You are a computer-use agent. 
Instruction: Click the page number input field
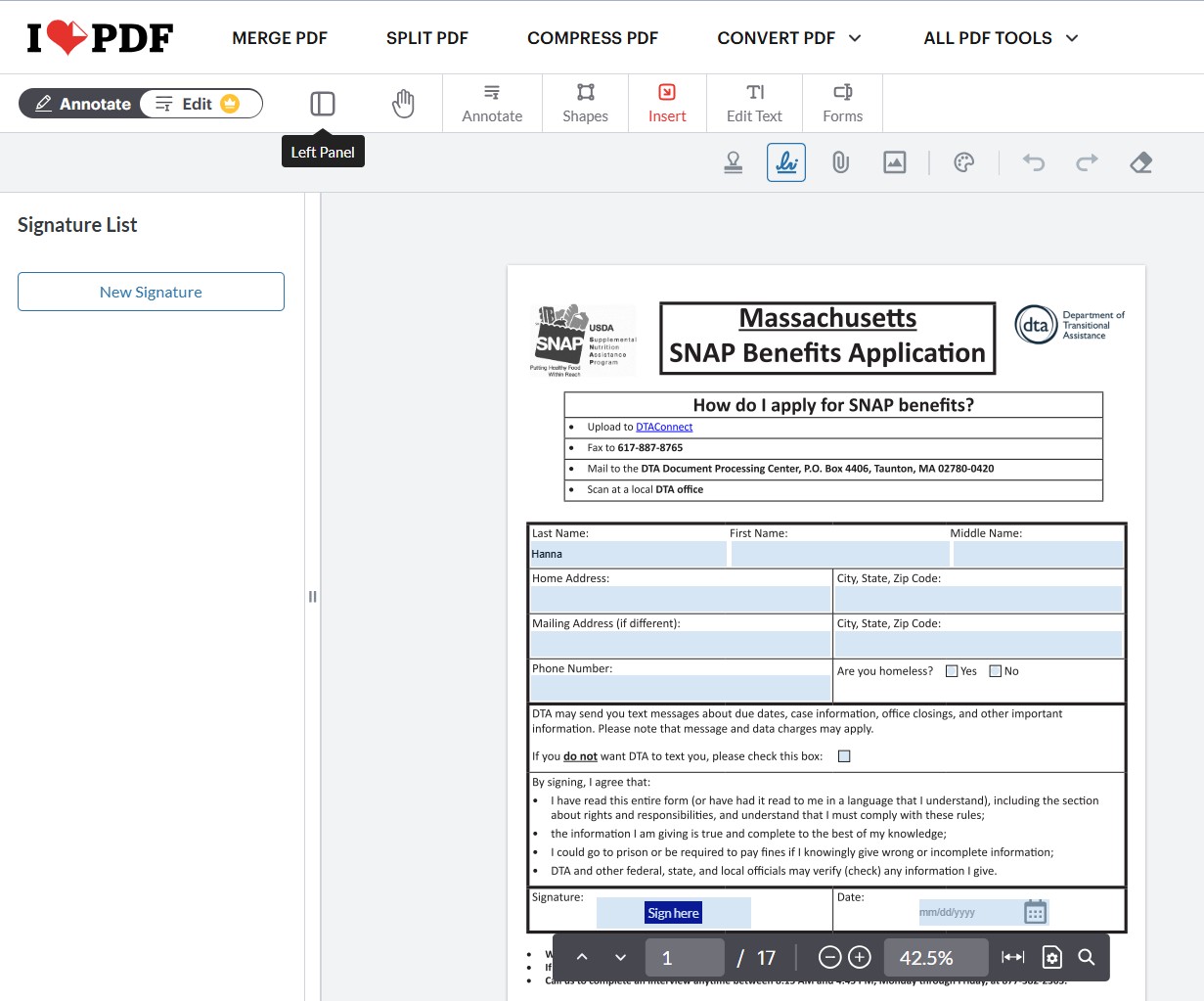(x=685, y=958)
